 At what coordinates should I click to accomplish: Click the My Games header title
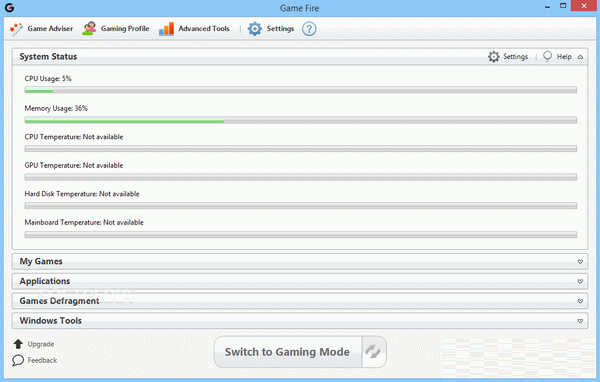point(41,261)
